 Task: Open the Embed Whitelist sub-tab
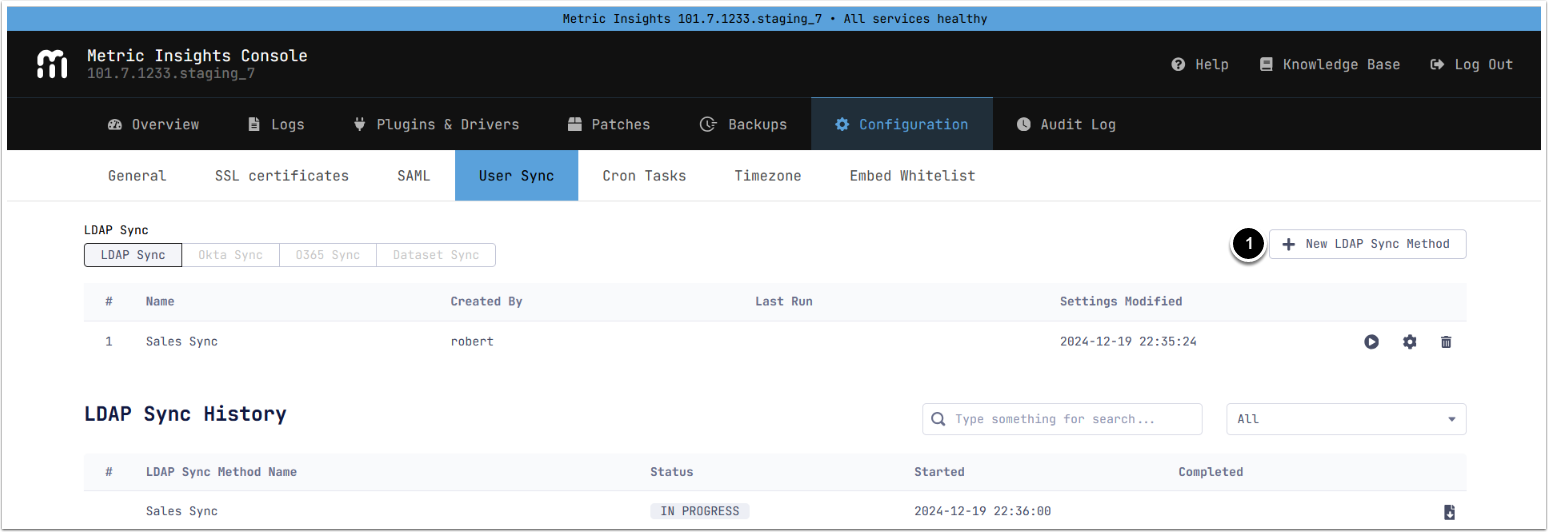912,175
